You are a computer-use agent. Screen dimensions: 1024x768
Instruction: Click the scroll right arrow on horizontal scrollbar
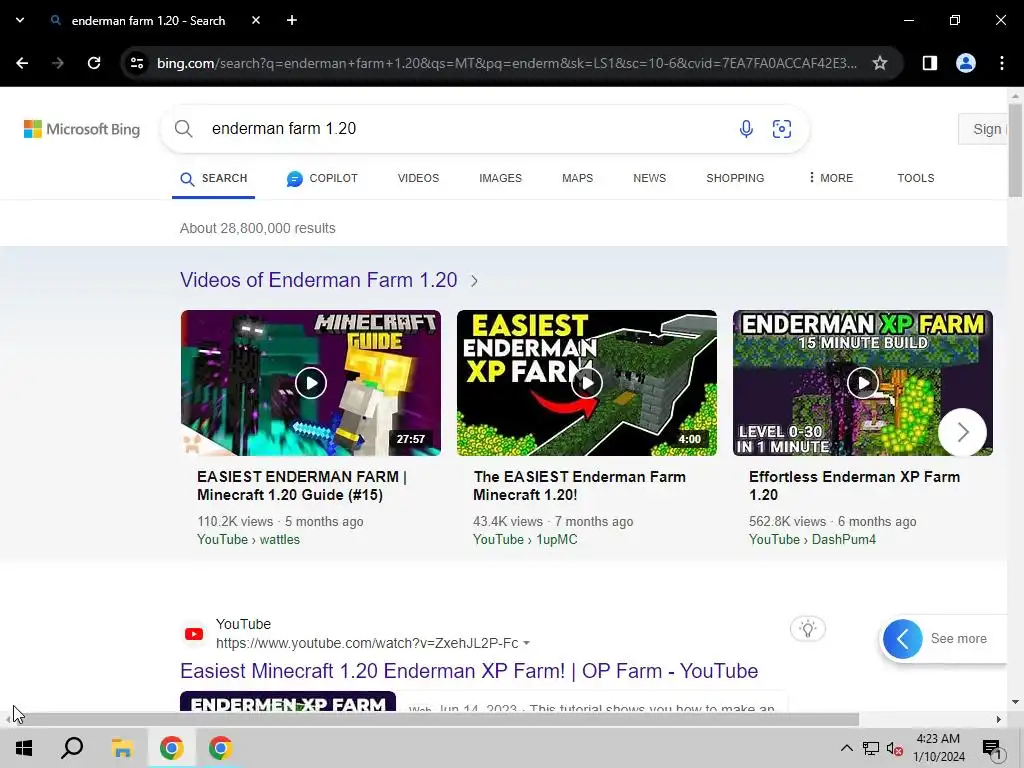(999, 719)
